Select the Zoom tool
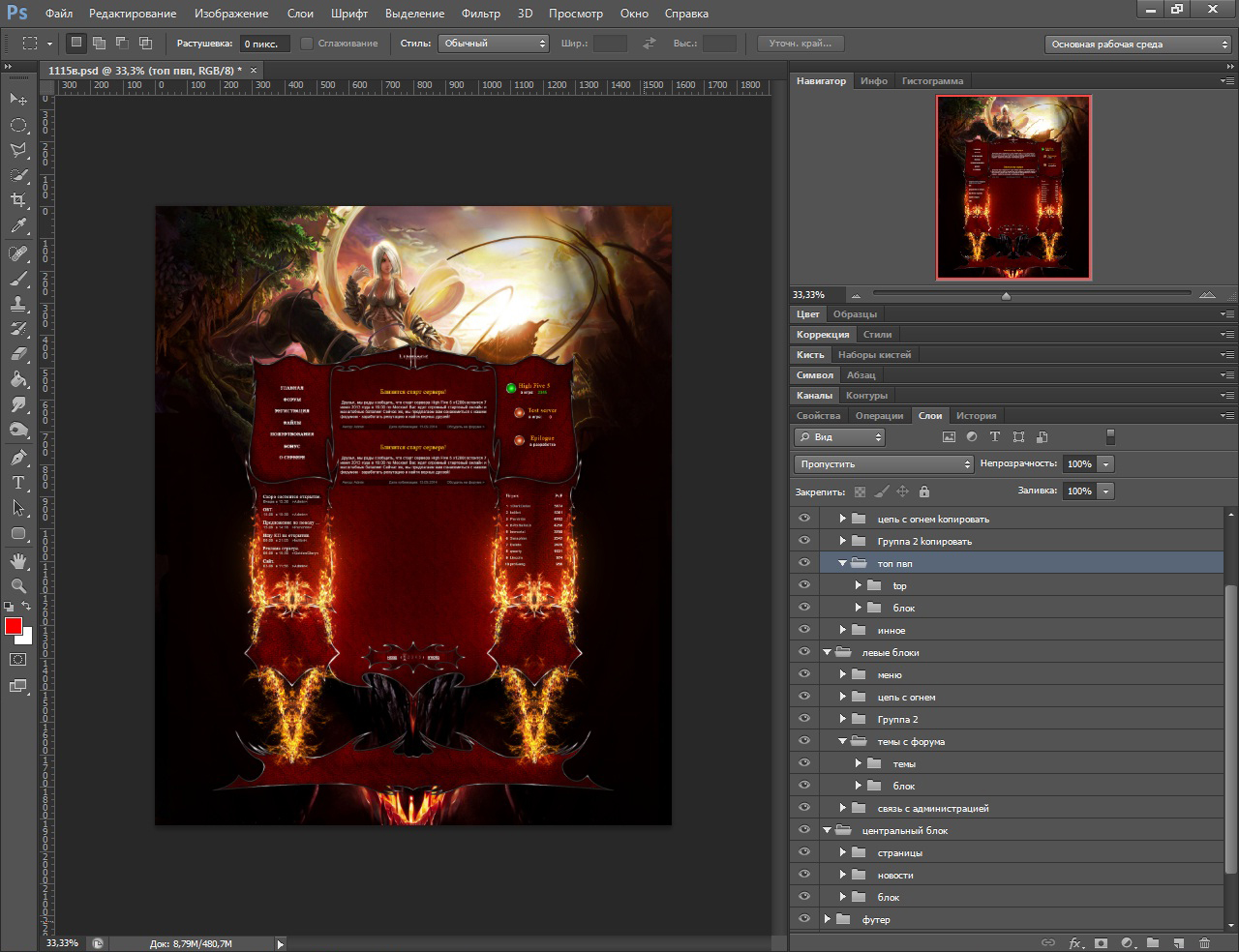This screenshot has height=952, width=1239. click(18, 585)
